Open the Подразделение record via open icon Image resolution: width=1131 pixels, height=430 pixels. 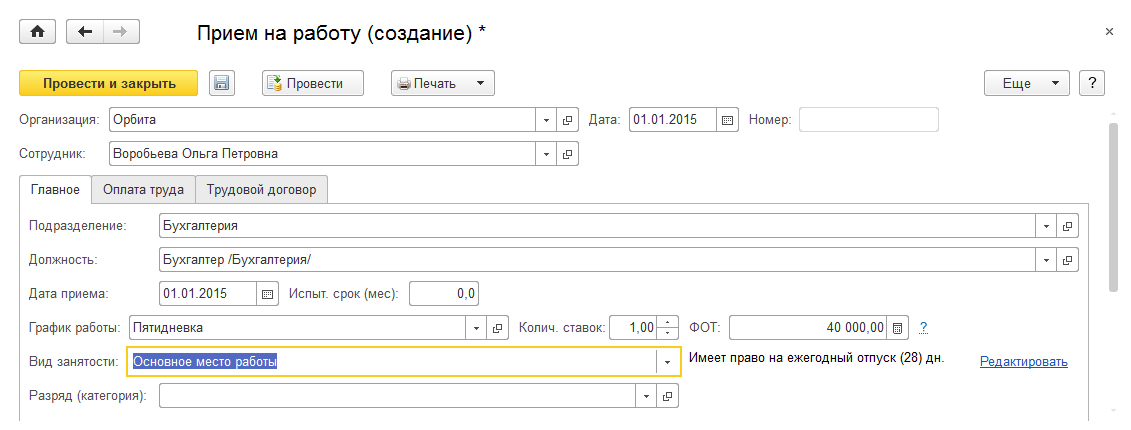(1068, 226)
